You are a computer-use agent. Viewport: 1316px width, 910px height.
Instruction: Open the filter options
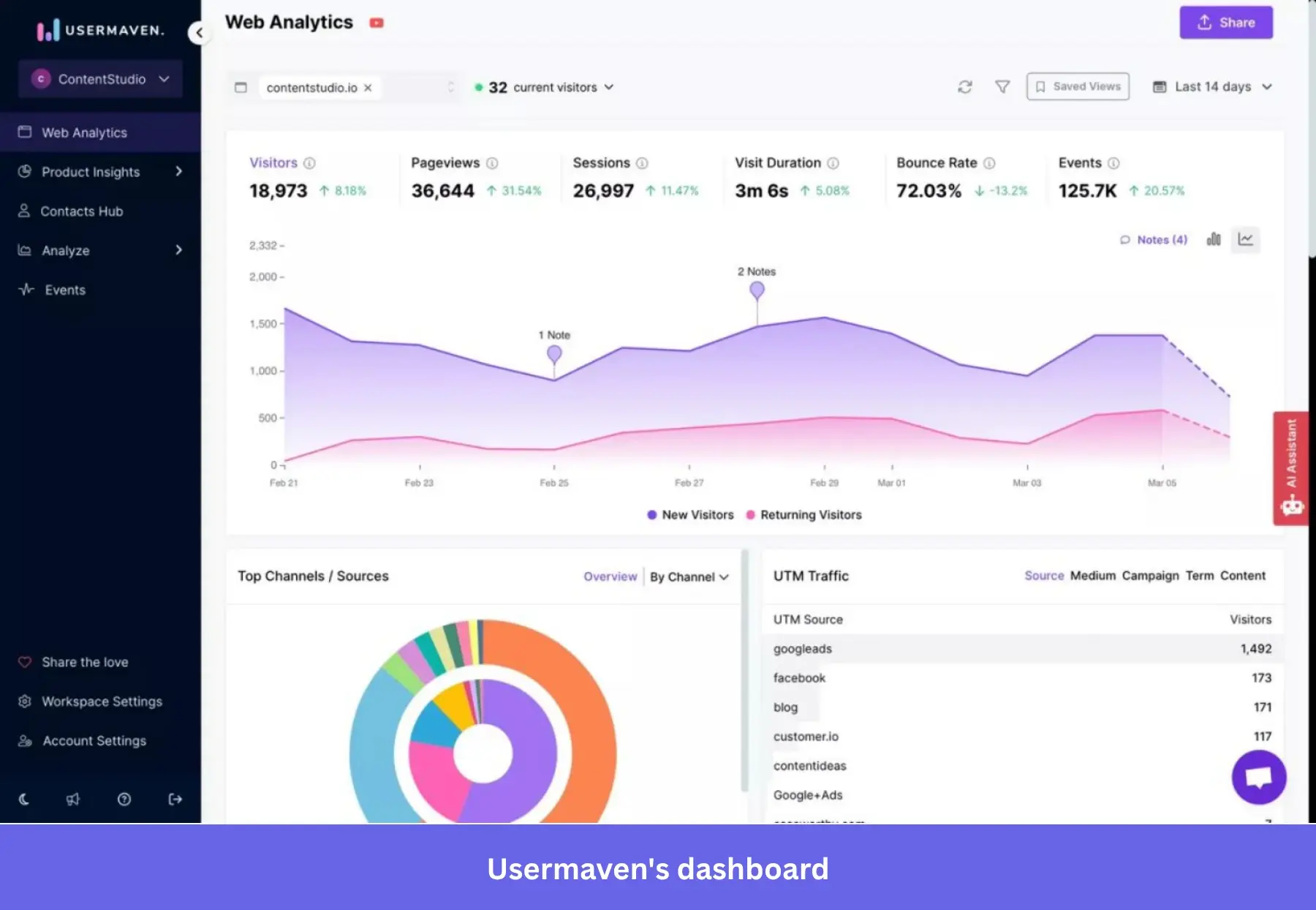1002,86
